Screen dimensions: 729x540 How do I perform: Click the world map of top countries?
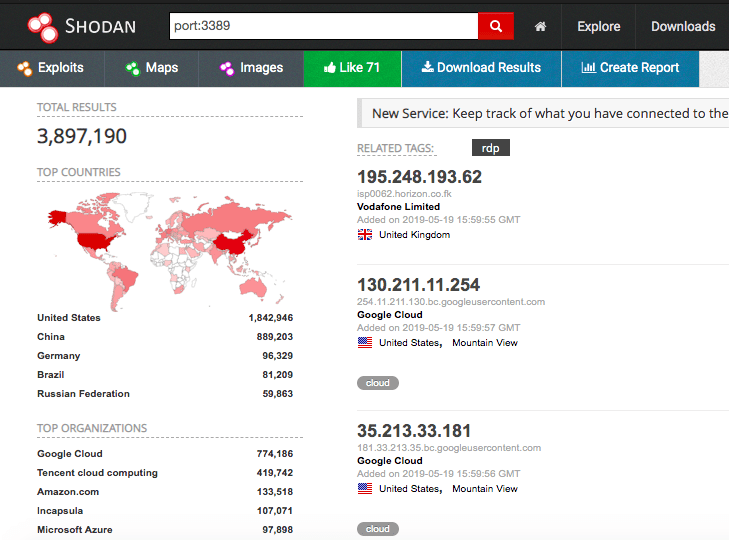[170, 251]
